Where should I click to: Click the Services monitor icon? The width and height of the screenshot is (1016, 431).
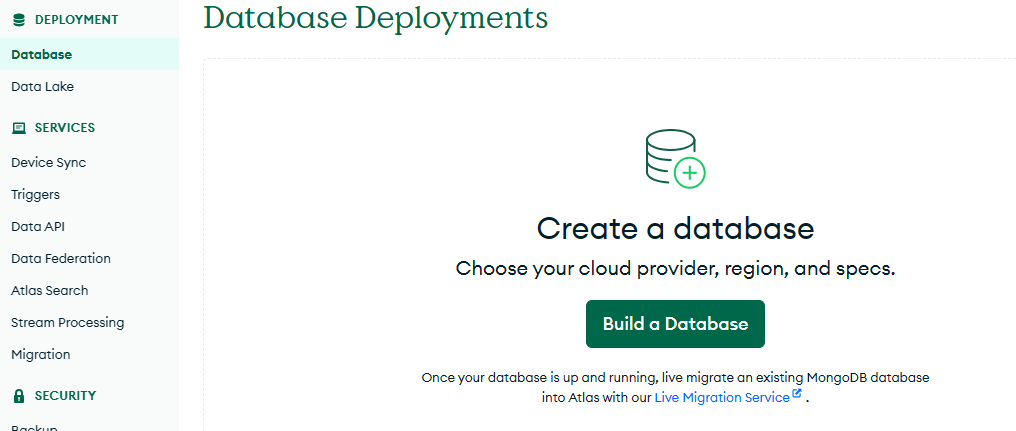[19, 128]
